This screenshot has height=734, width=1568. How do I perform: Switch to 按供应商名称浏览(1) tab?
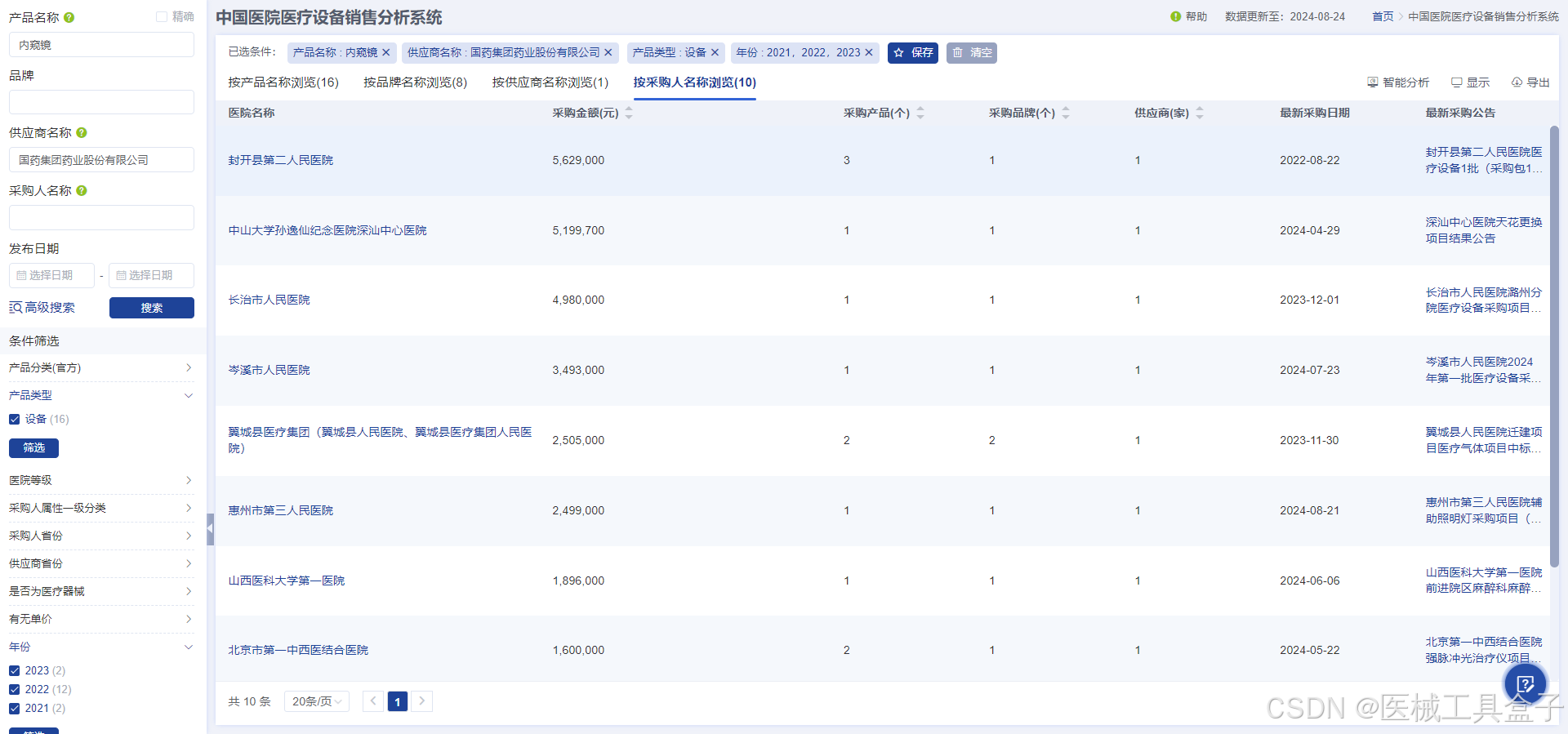coord(550,82)
